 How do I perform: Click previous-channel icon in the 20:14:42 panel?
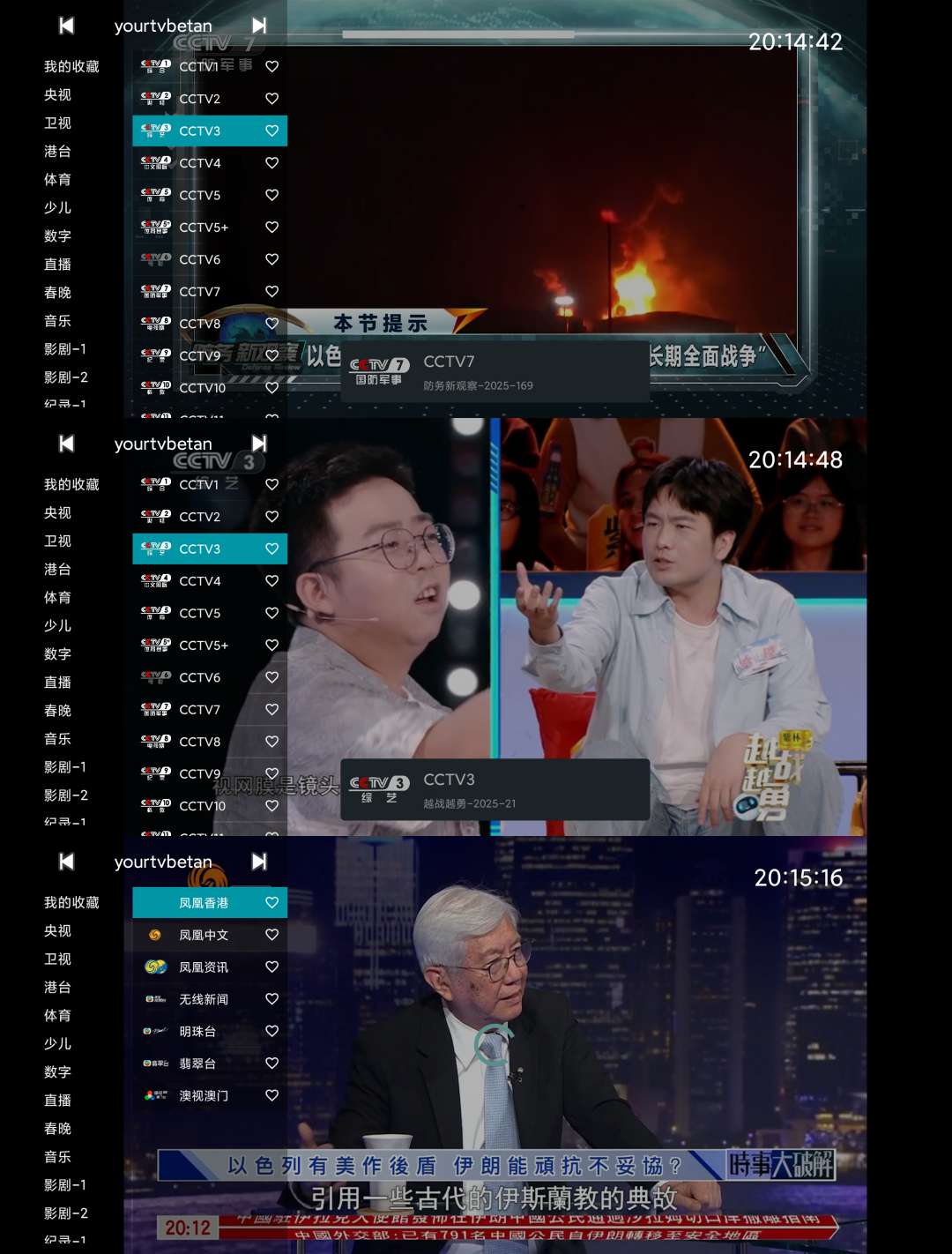tap(67, 26)
